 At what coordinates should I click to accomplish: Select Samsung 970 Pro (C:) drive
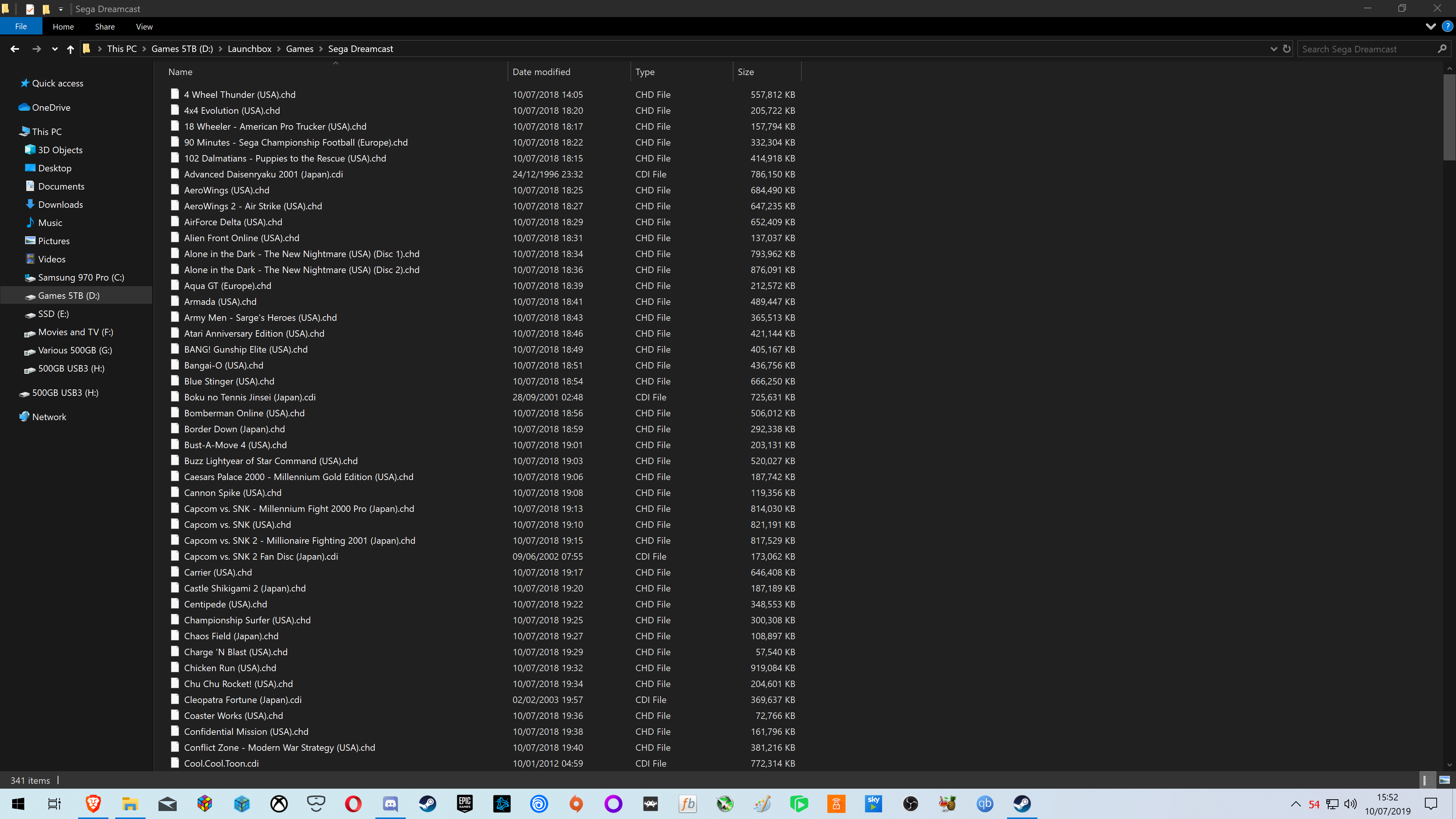tap(81, 278)
